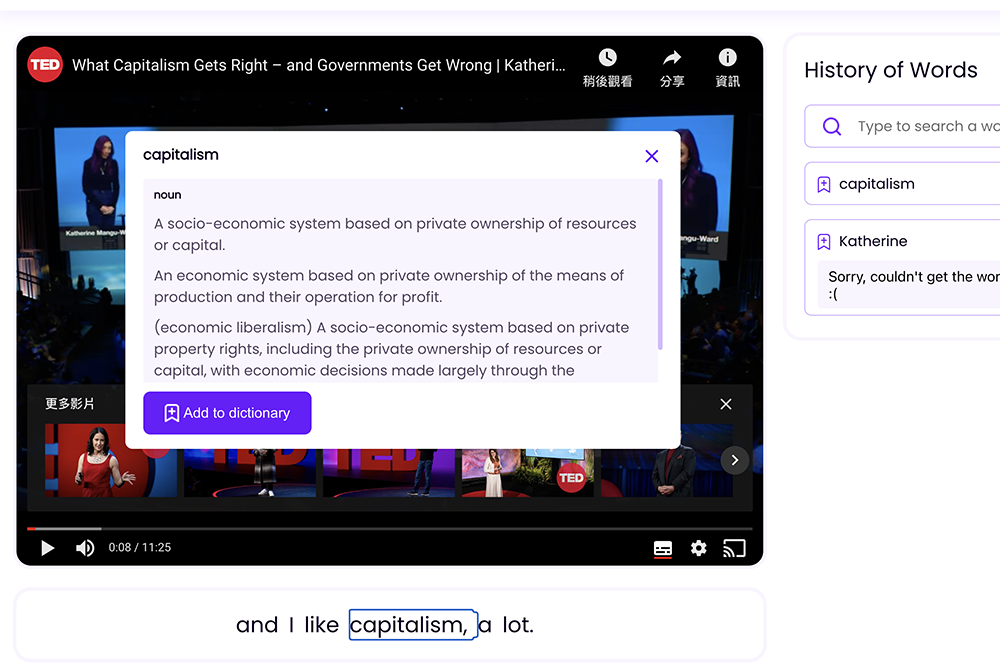Dismiss the more videos overlay
The image size is (1000, 667).
tap(726, 404)
